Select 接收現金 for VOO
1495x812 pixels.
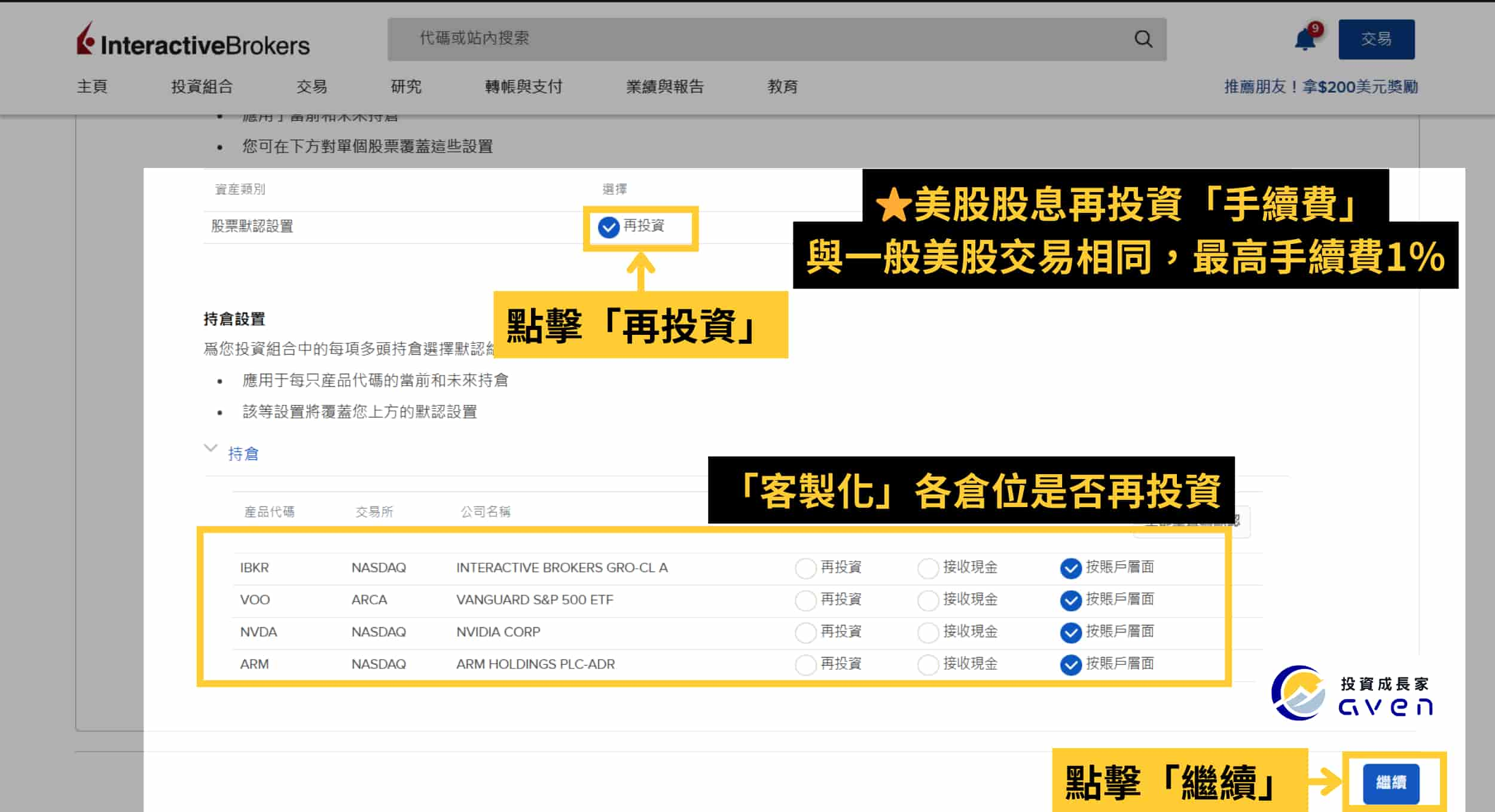point(927,600)
